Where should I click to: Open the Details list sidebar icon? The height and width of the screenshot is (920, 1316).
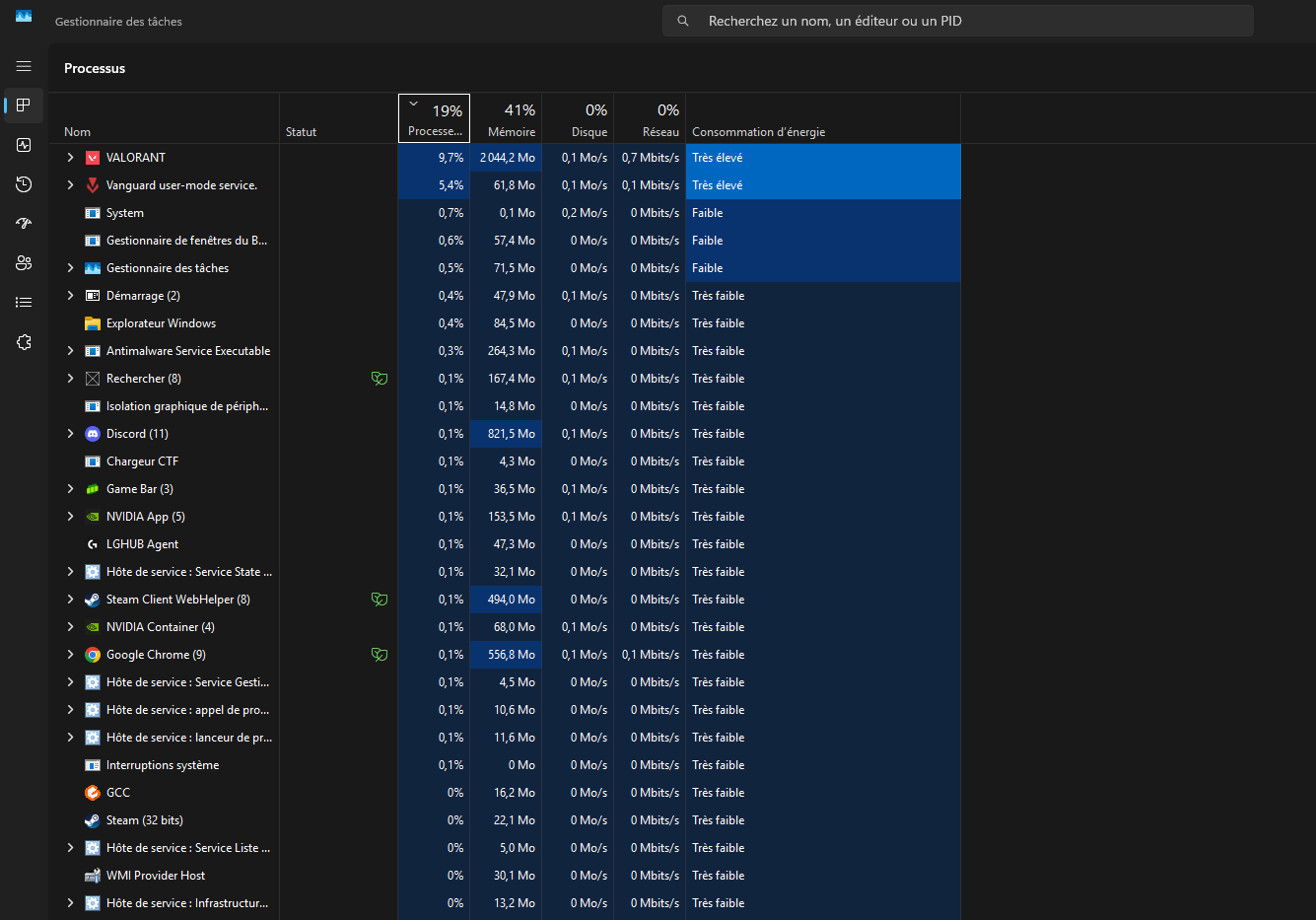point(24,303)
